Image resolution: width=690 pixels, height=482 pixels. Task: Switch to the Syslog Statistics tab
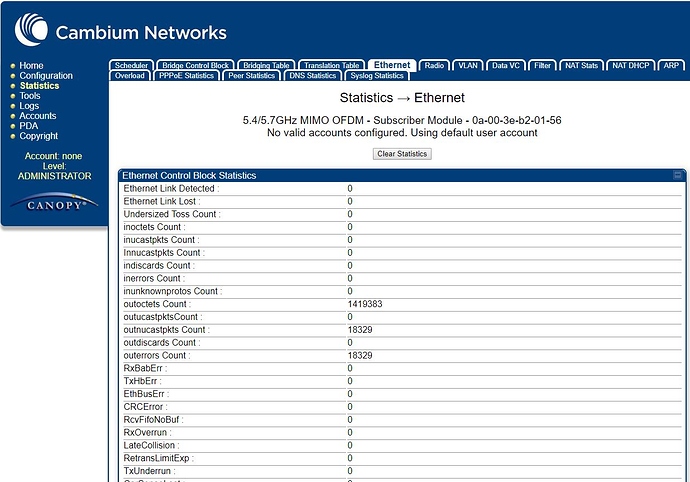point(377,76)
